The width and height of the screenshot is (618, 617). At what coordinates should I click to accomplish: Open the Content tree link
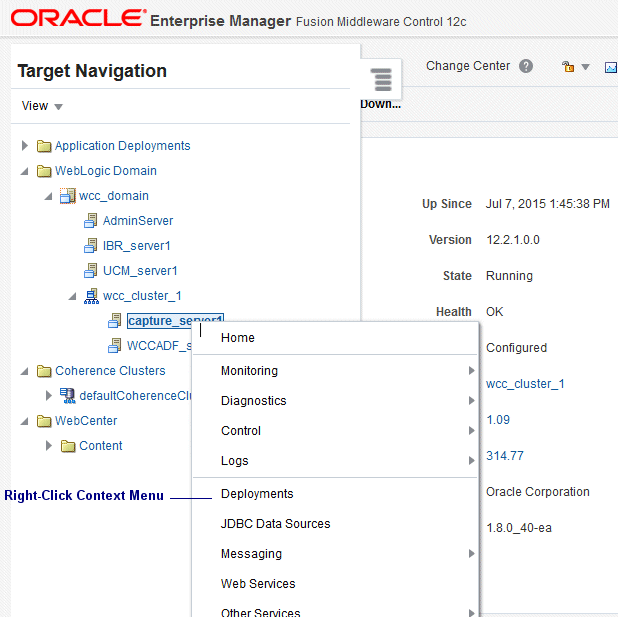point(101,446)
